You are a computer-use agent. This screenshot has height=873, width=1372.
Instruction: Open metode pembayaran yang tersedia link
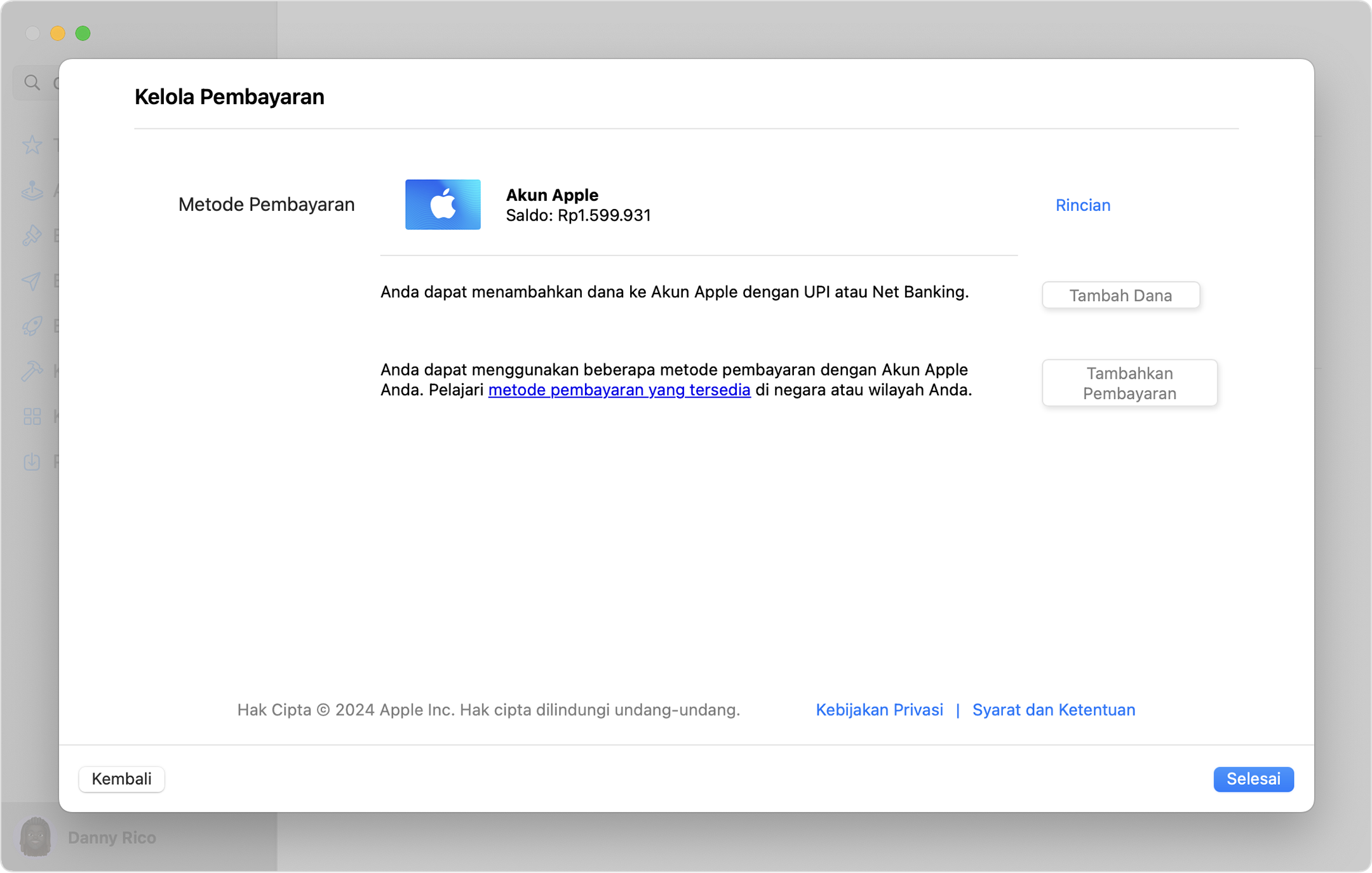pos(619,389)
